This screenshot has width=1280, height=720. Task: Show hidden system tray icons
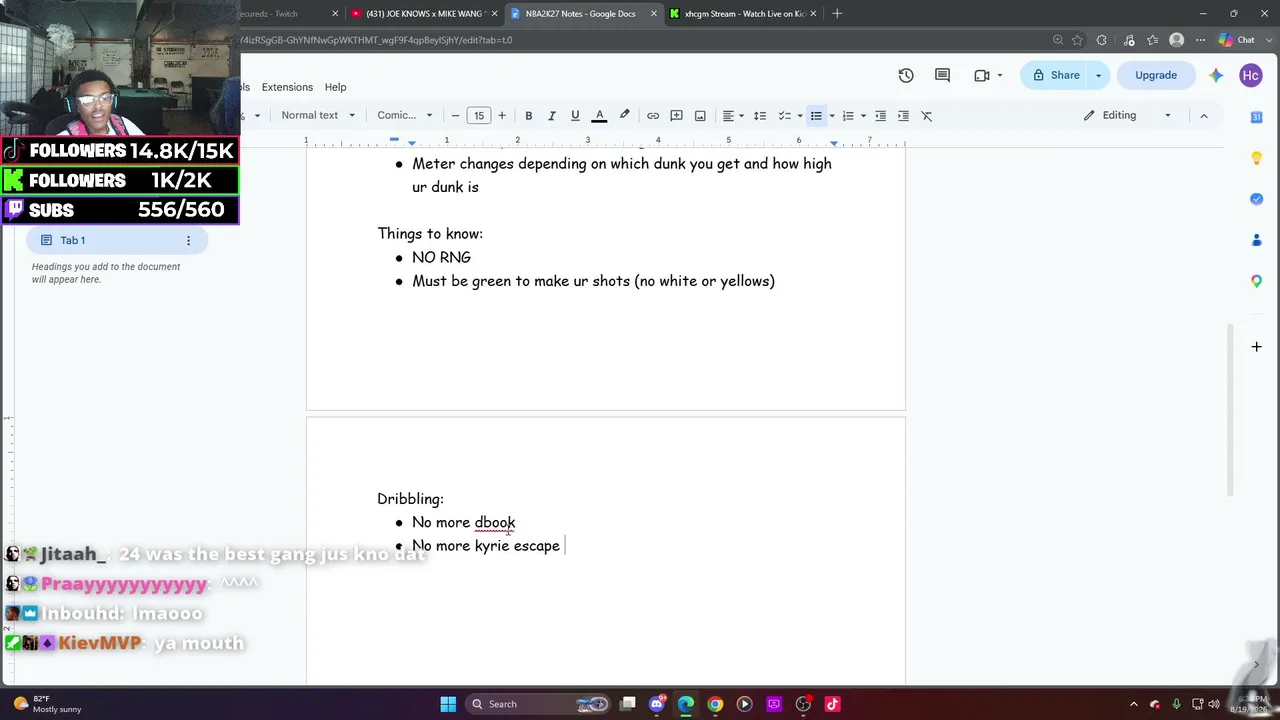coord(1135,704)
